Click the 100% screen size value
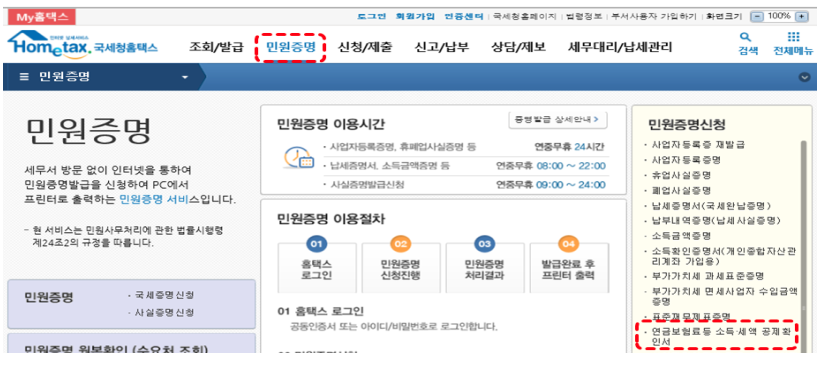Viewport: 824px width, 367px height. 779,16
